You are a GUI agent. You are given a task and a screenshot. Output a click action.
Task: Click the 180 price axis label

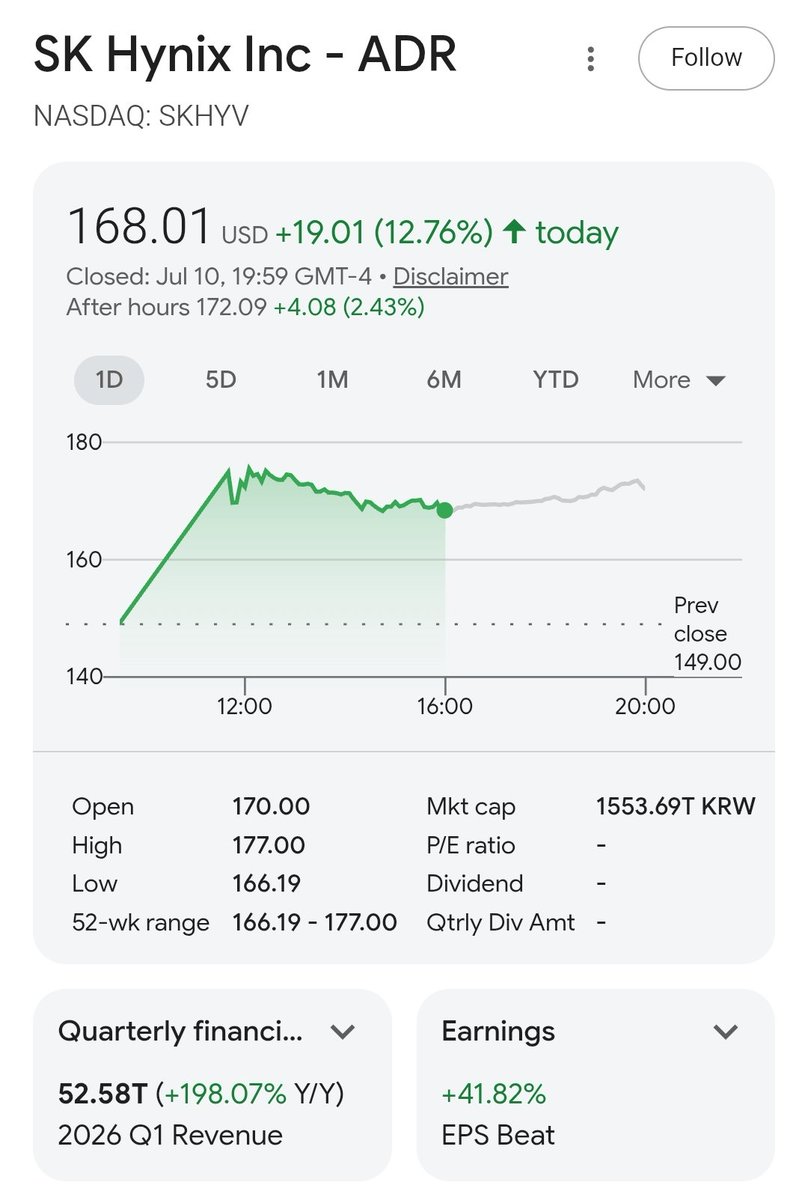click(84, 442)
